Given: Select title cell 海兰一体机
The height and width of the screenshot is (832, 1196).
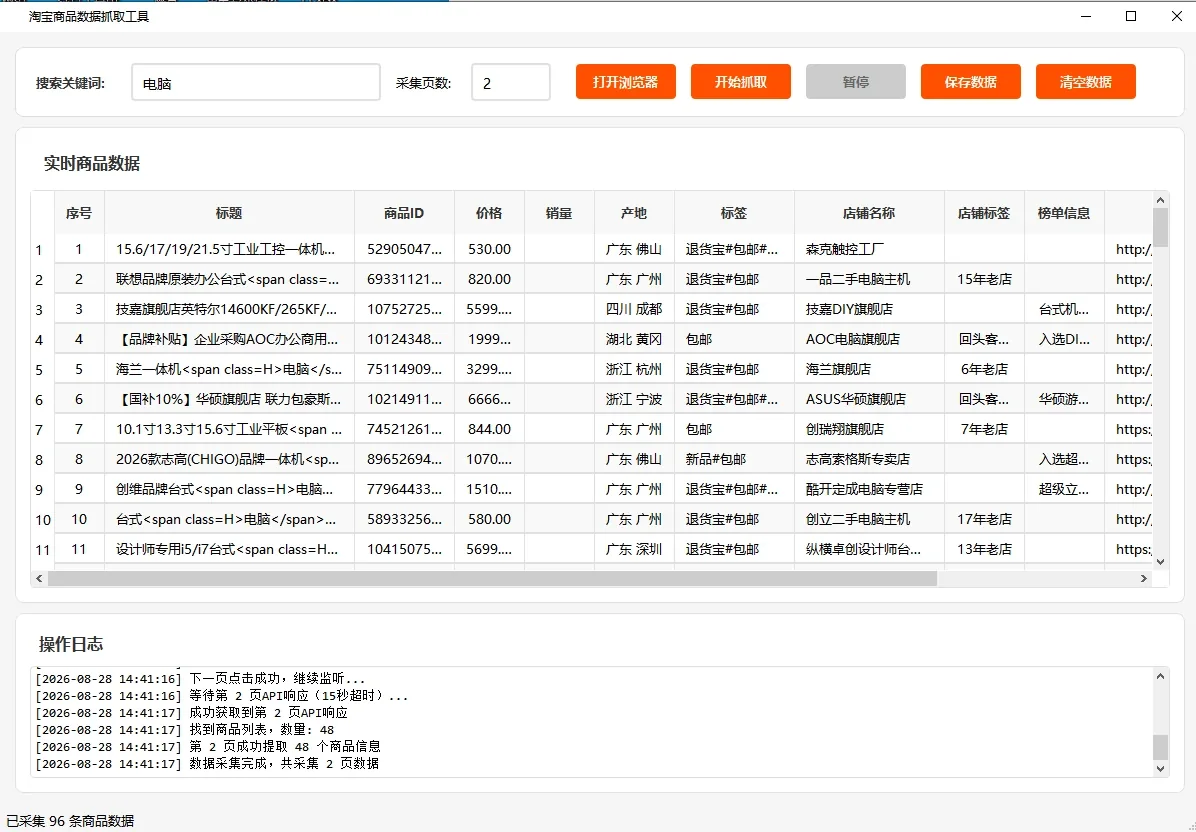Looking at the screenshot, I should tap(230, 369).
